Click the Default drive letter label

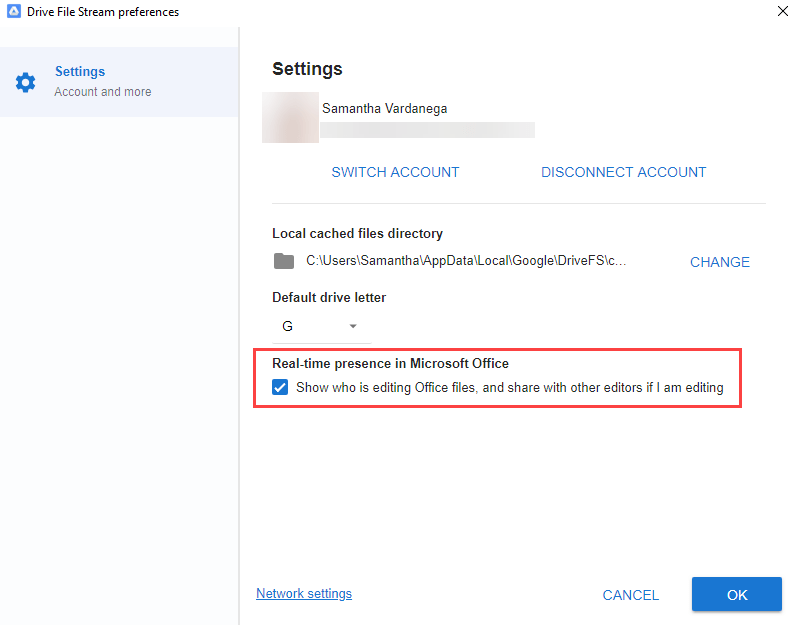click(x=329, y=298)
